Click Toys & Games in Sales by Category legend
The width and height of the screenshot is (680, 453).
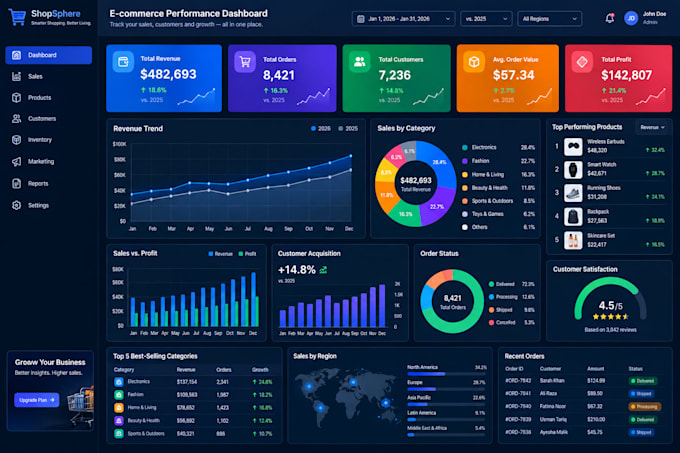point(483,214)
